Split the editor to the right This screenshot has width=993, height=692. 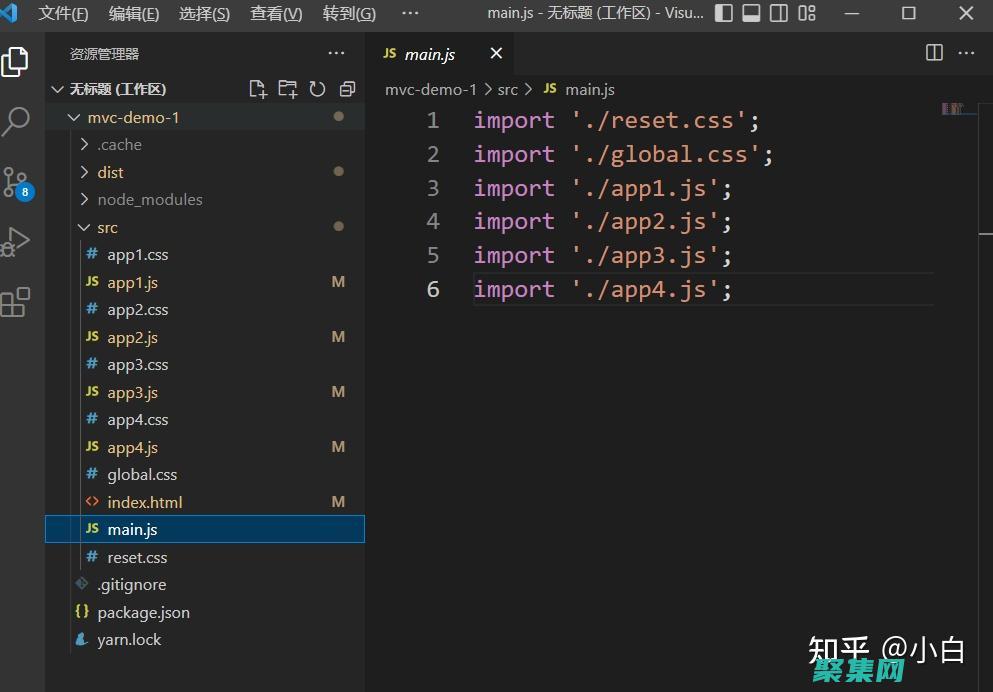934,53
